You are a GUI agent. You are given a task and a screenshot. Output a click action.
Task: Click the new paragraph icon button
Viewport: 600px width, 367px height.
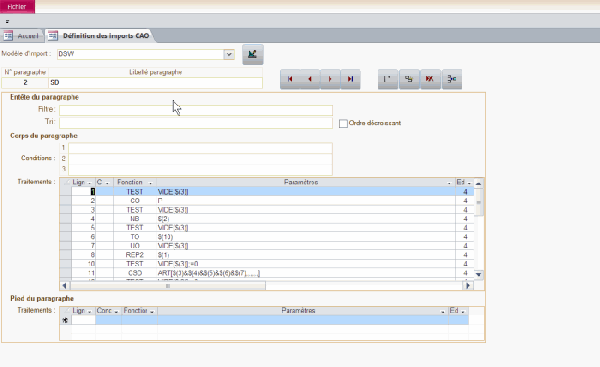click(388, 79)
